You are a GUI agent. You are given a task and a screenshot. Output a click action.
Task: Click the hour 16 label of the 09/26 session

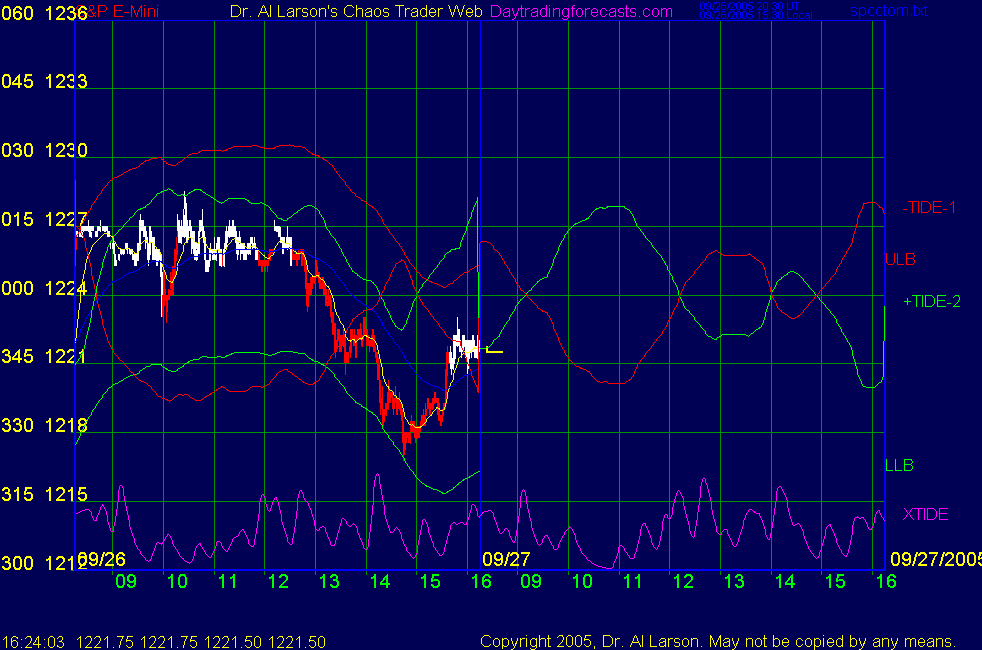(481, 581)
